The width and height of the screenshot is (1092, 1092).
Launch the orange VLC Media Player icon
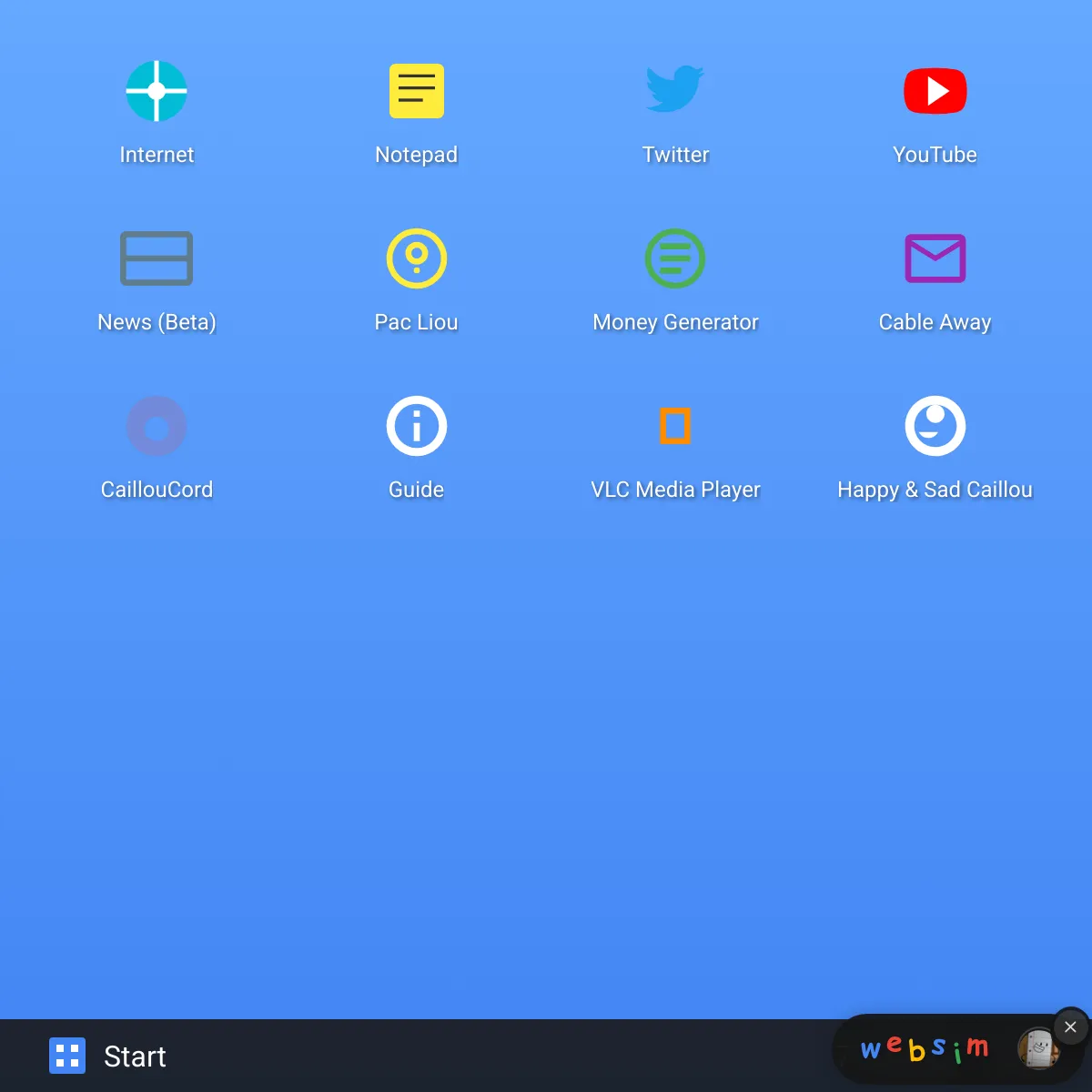tap(675, 426)
